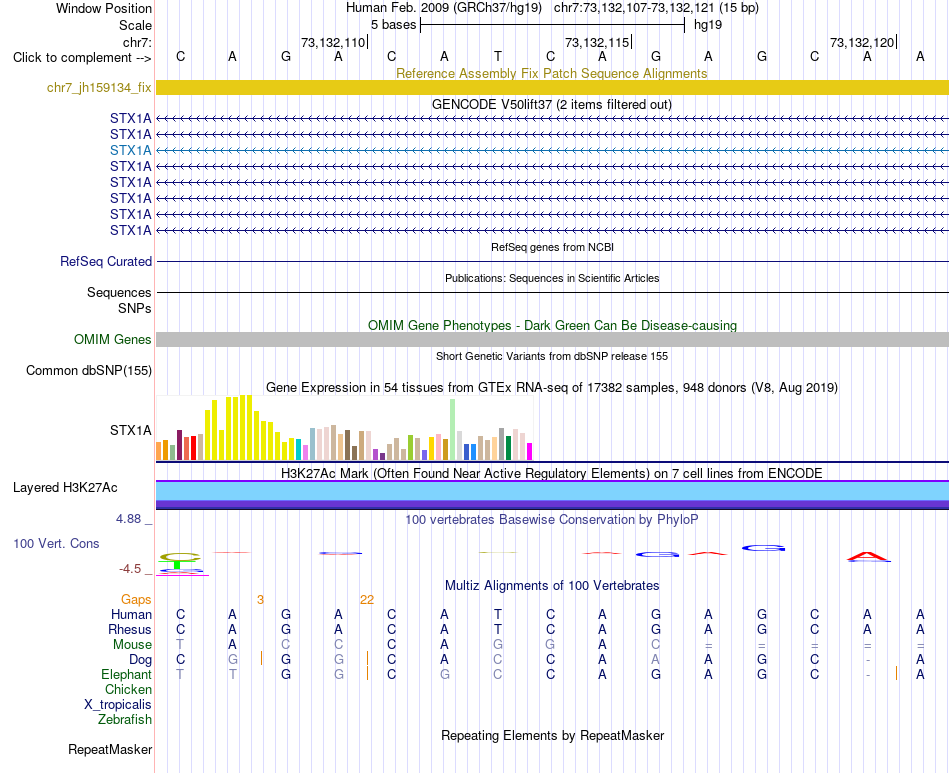950x773 pixels.
Task: Click the H3K27Ac Mark track title
Action: pyautogui.click(x=552, y=473)
